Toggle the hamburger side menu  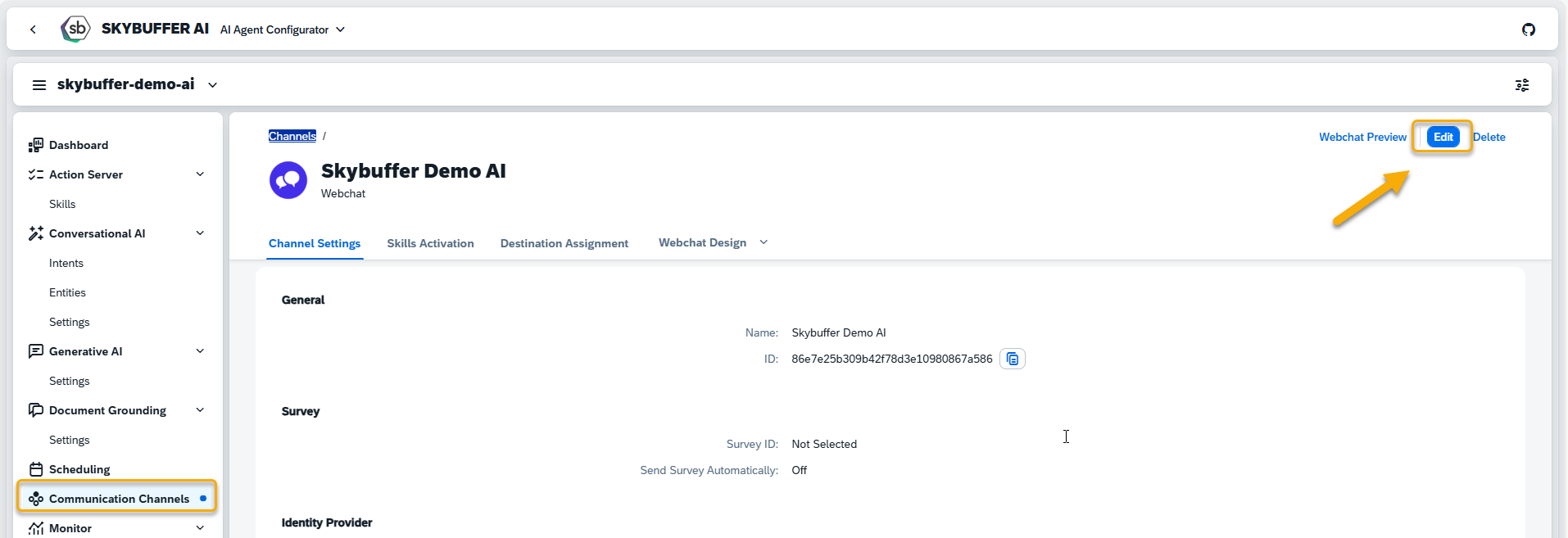pyautogui.click(x=39, y=85)
